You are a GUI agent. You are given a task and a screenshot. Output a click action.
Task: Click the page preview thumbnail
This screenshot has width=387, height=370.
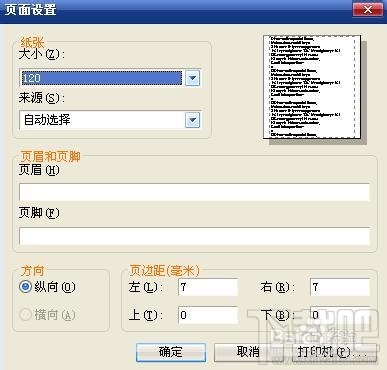click(312, 87)
